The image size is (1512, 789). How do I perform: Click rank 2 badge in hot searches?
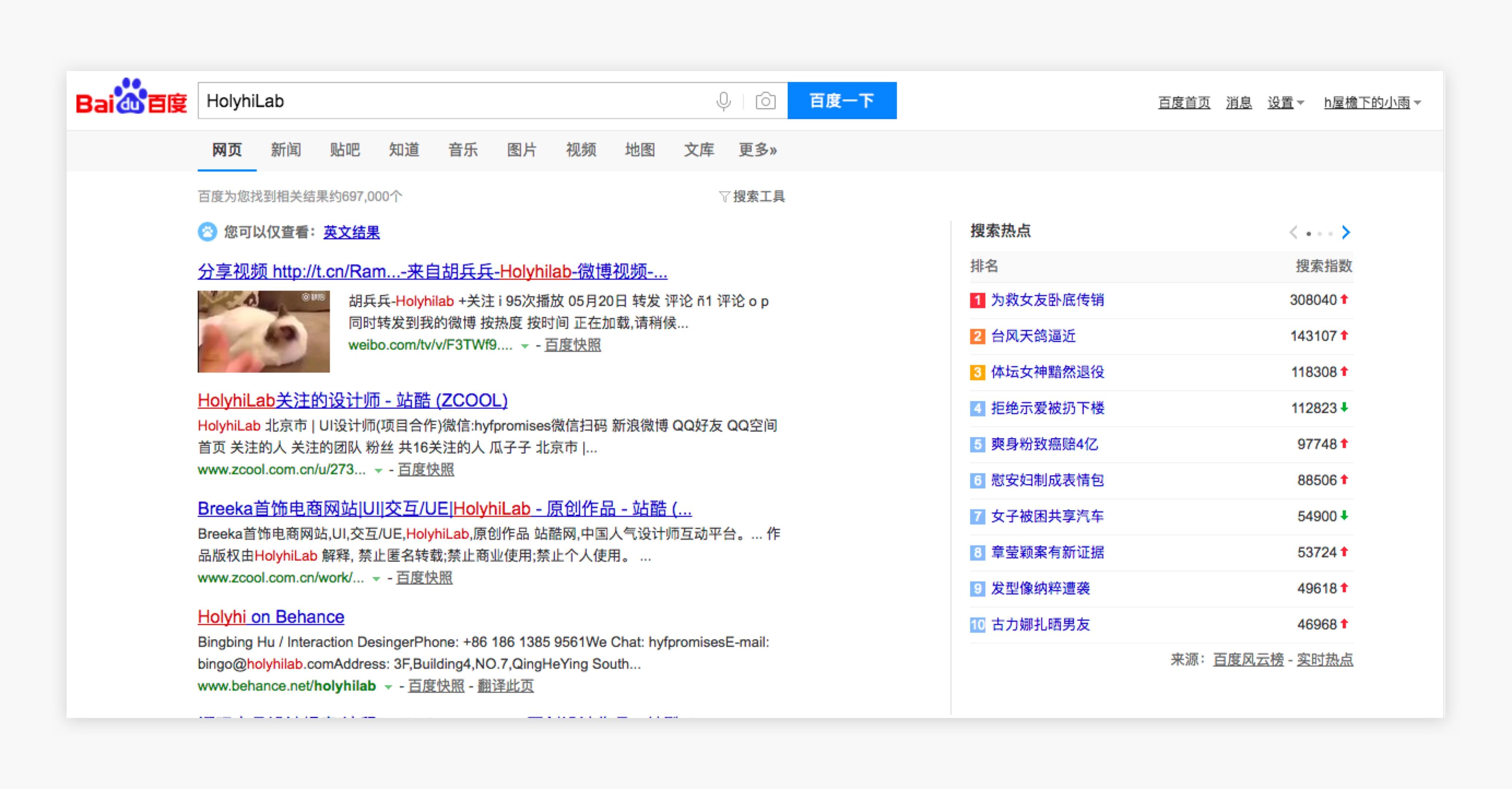tap(977, 336)
